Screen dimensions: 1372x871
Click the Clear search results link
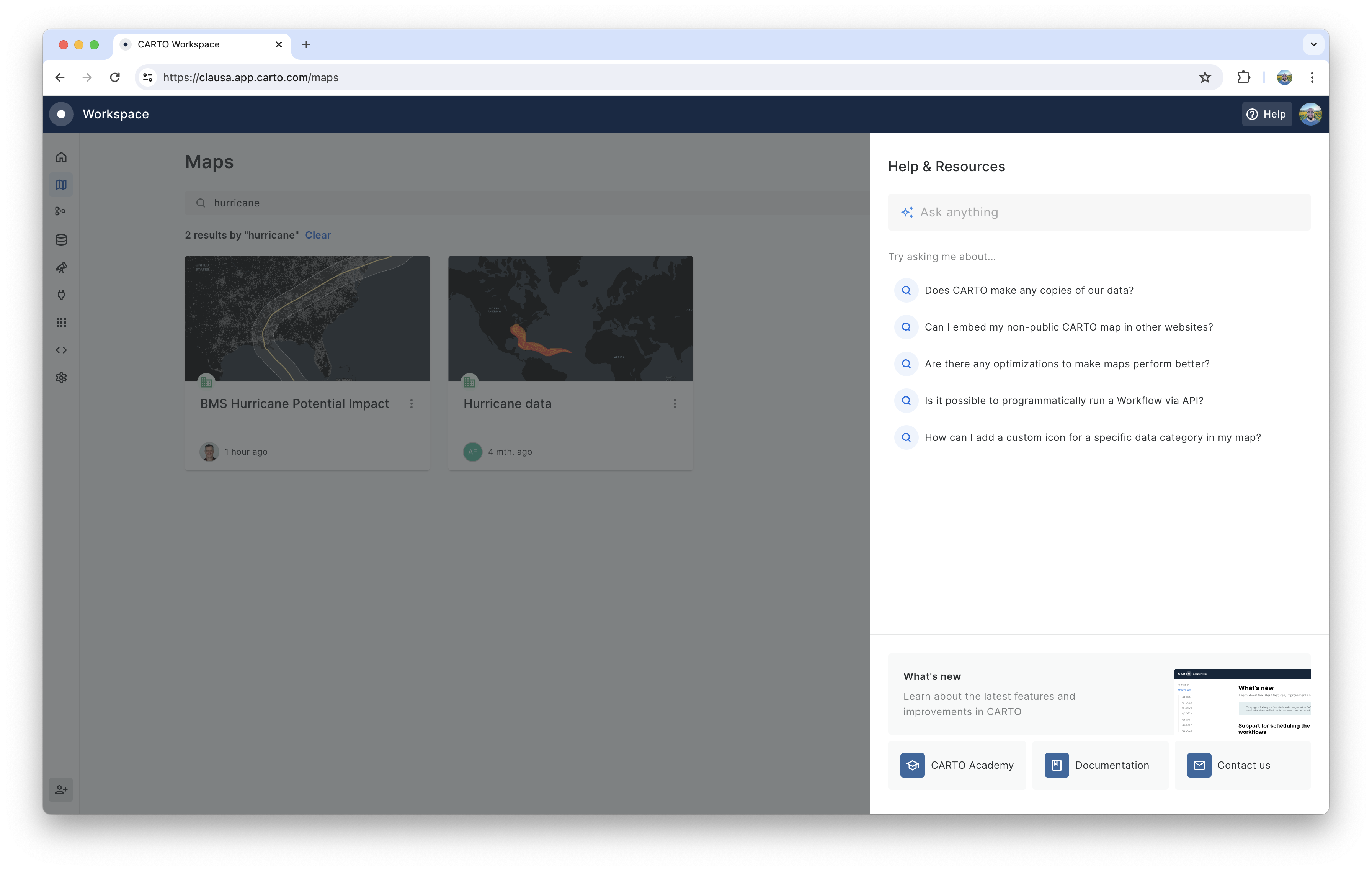(x=317, y=235)
